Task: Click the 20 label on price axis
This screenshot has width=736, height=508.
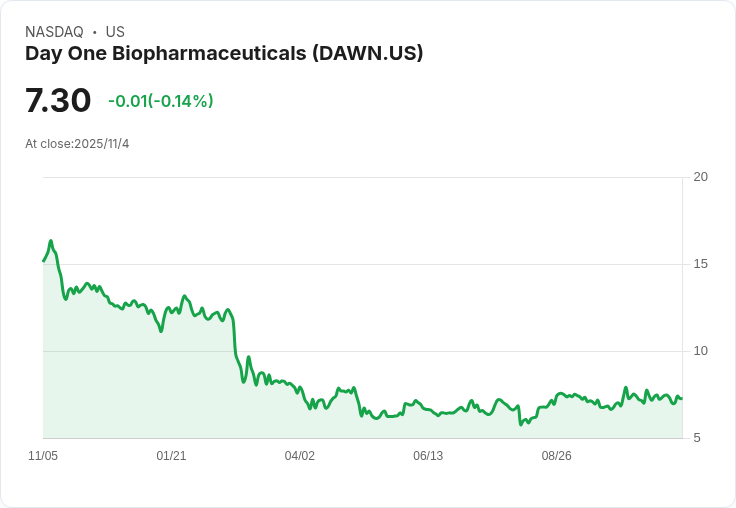Action: tap(701, 177)
